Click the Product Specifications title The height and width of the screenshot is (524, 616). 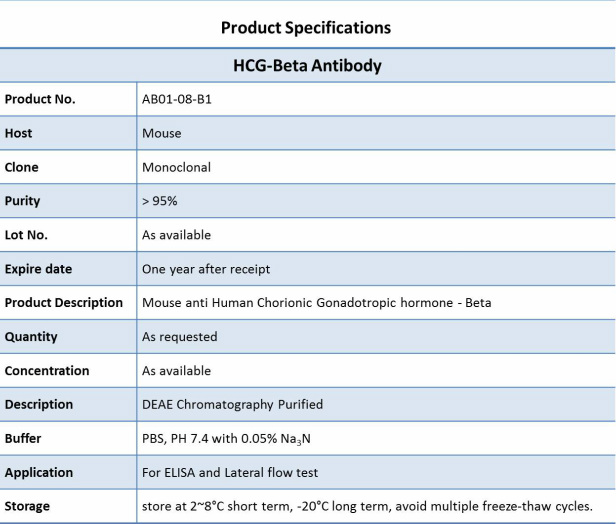(306, 28)
